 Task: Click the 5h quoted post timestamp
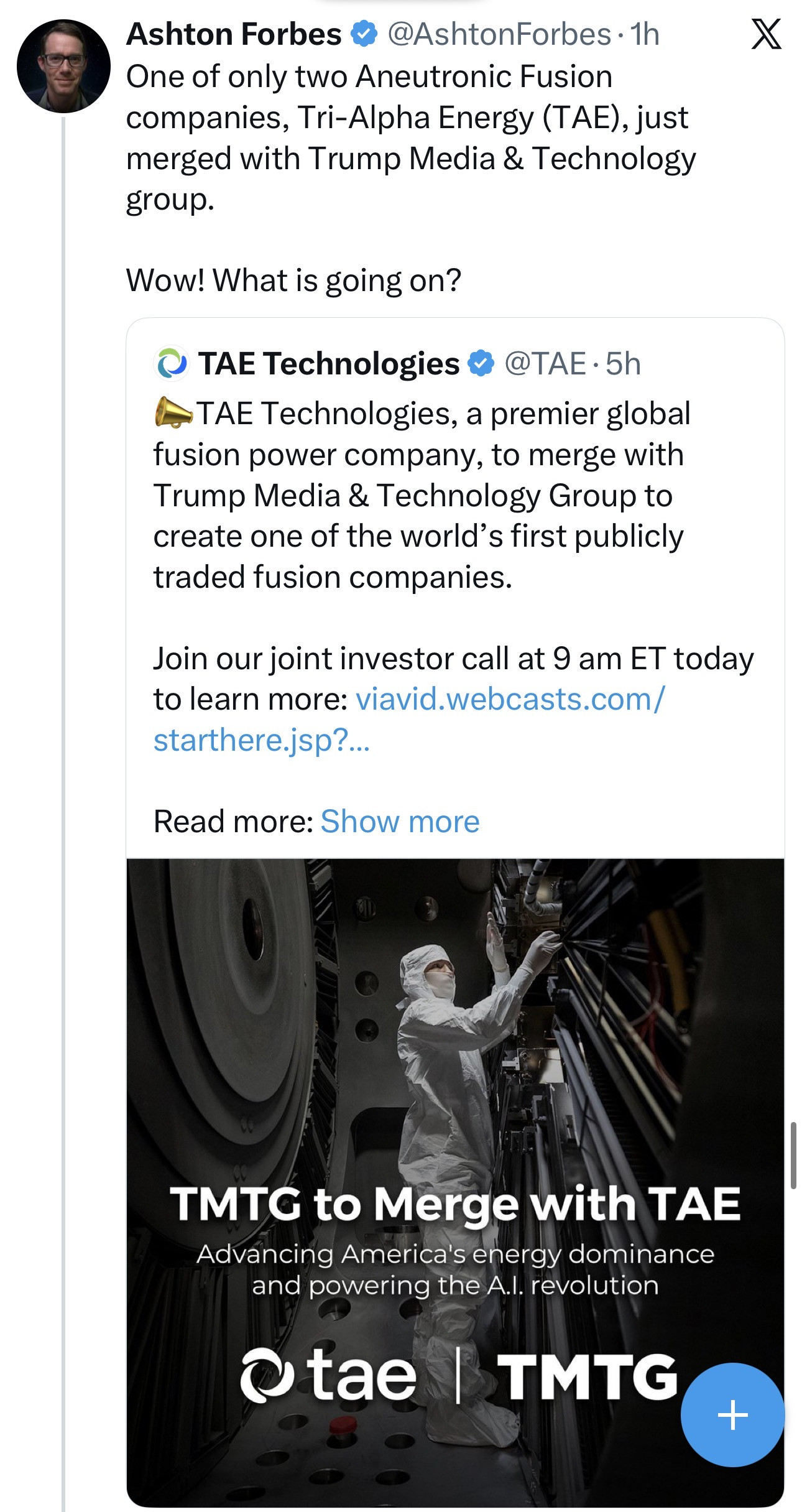tap(624, 364)
